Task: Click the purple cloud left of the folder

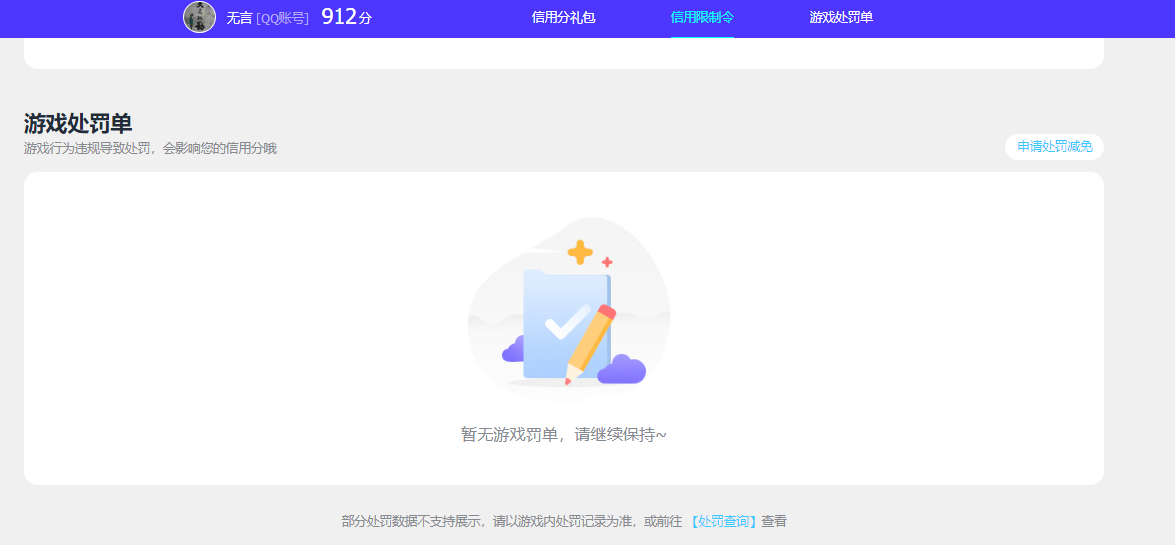Action: [513, 350]
